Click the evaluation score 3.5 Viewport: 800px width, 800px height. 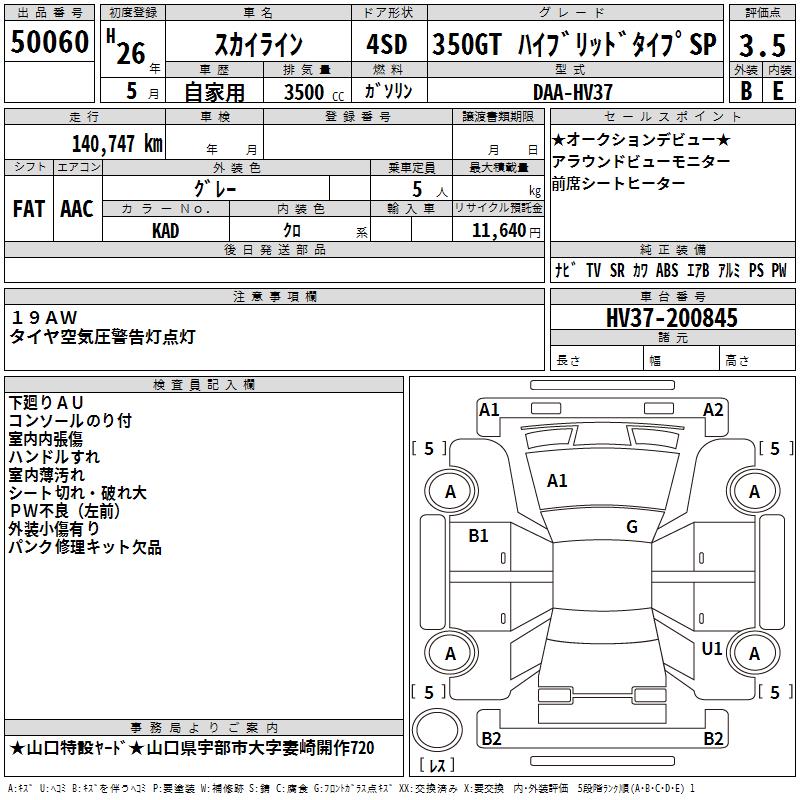pos(762,45)
